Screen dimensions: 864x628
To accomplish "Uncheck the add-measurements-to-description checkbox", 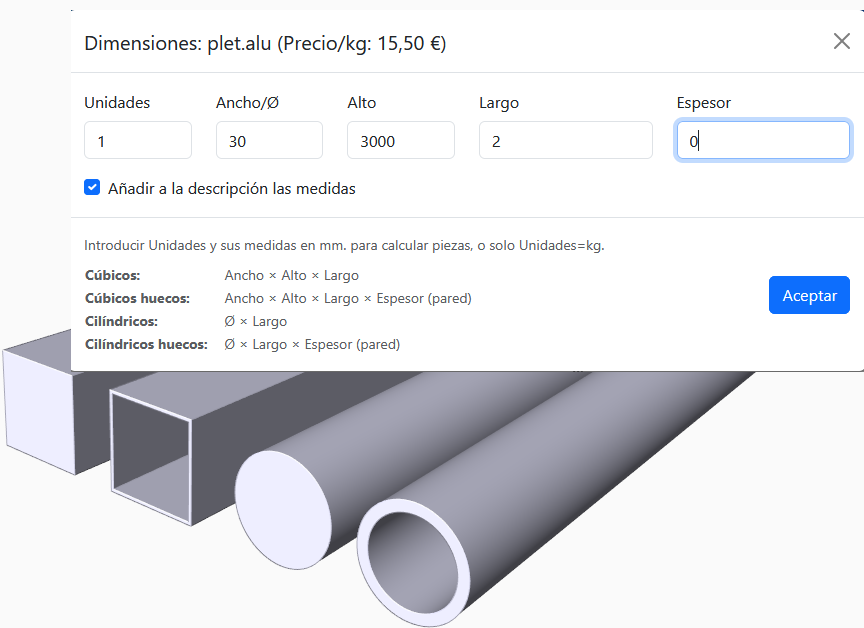I will [x=93, y=187].
